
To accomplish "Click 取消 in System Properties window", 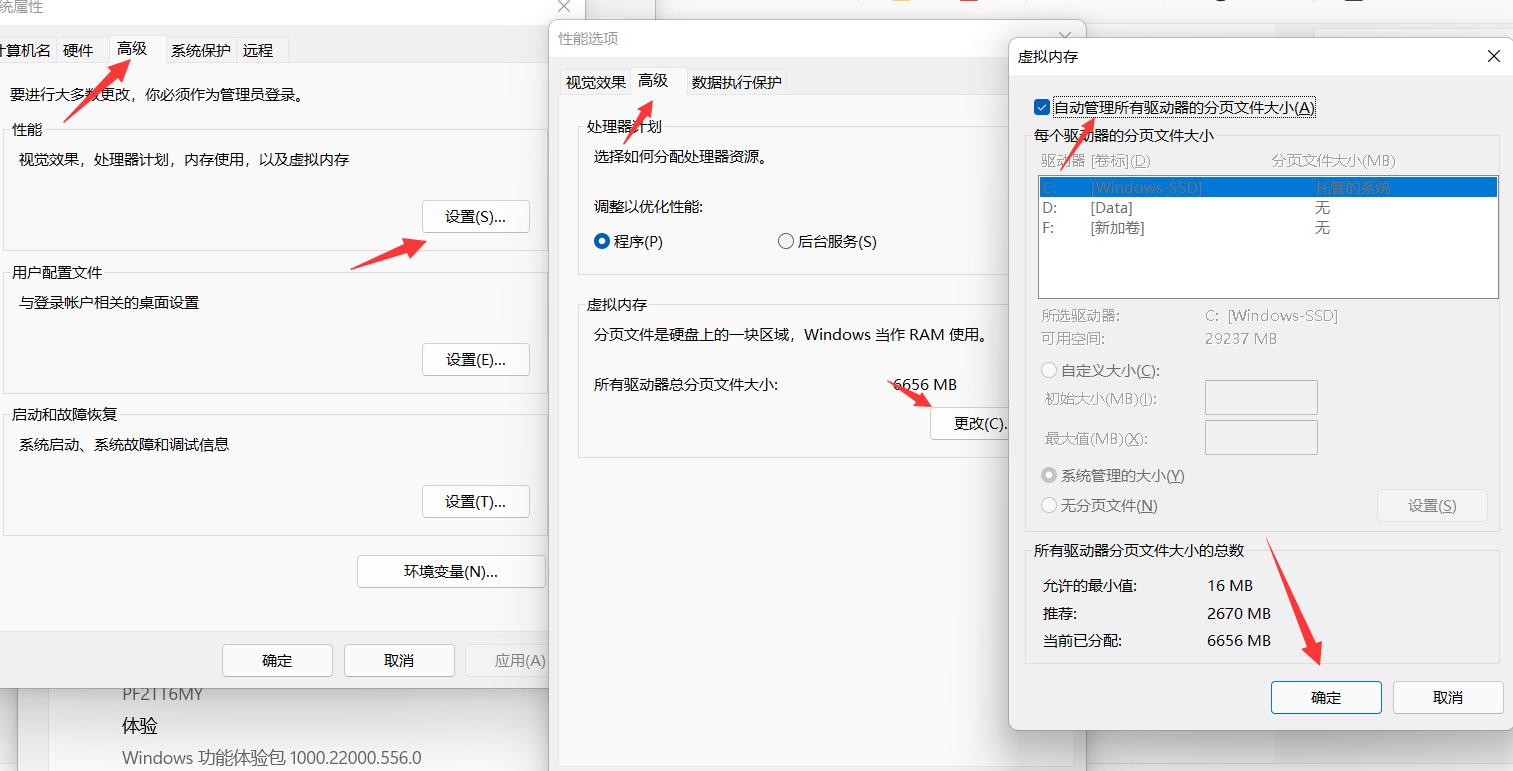I will tap(399, 661).
